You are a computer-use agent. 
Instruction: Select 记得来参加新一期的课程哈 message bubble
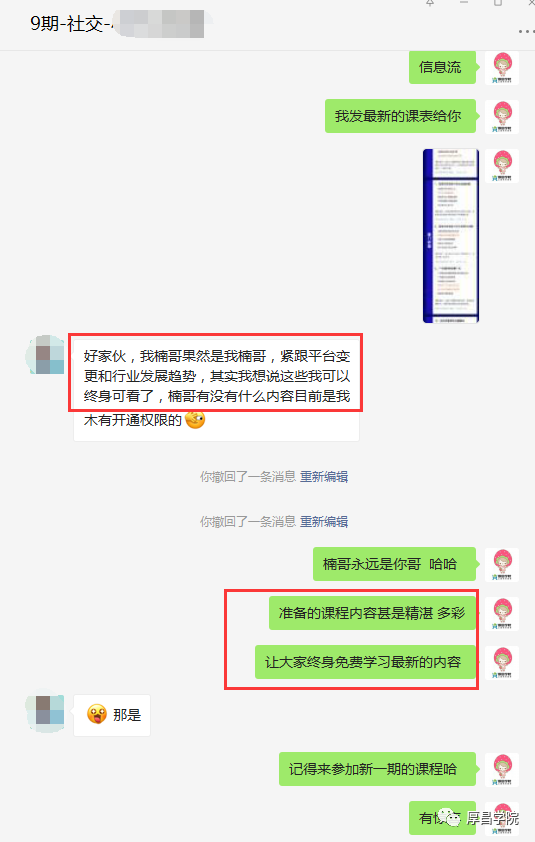click(x=377, y=769)
